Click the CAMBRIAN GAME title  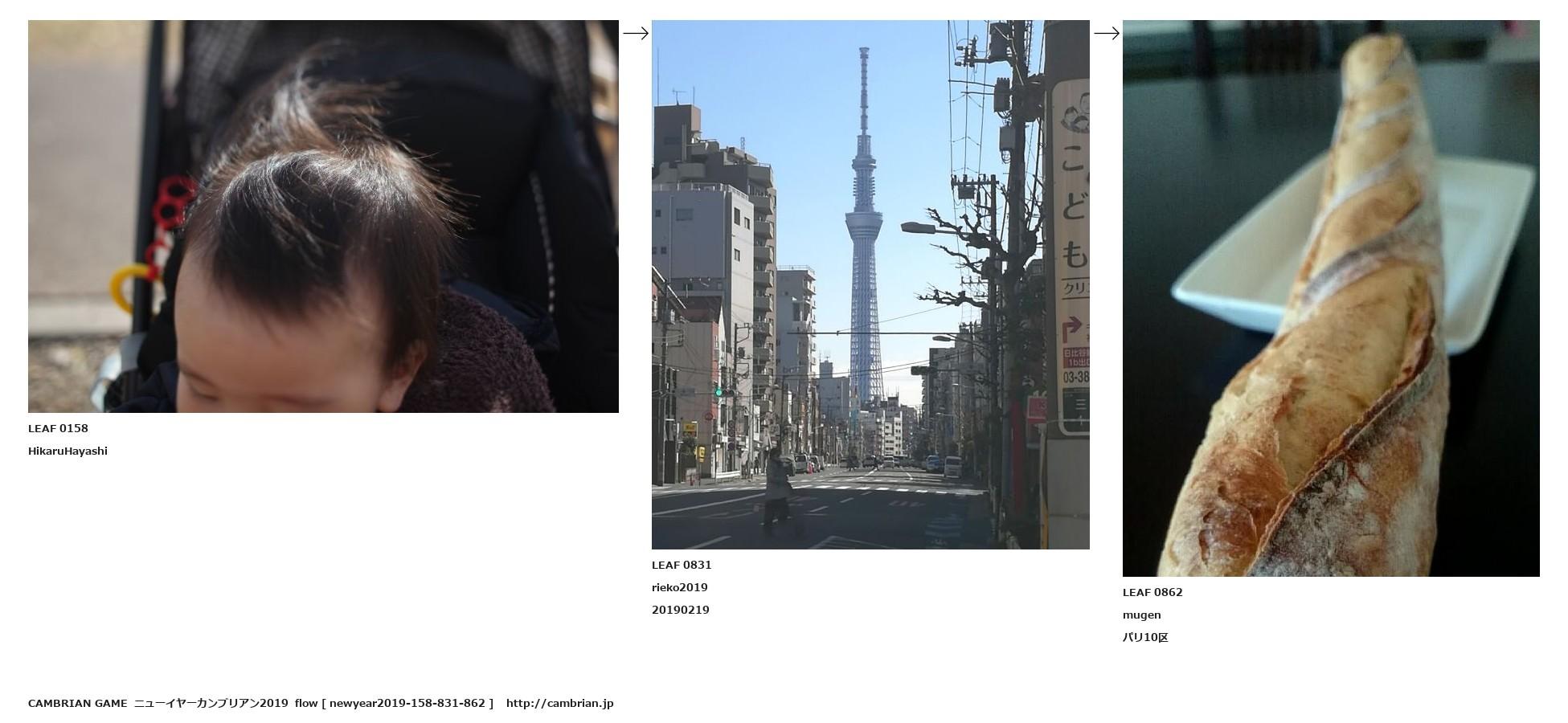pyautogui.click(x=77, y=703)
